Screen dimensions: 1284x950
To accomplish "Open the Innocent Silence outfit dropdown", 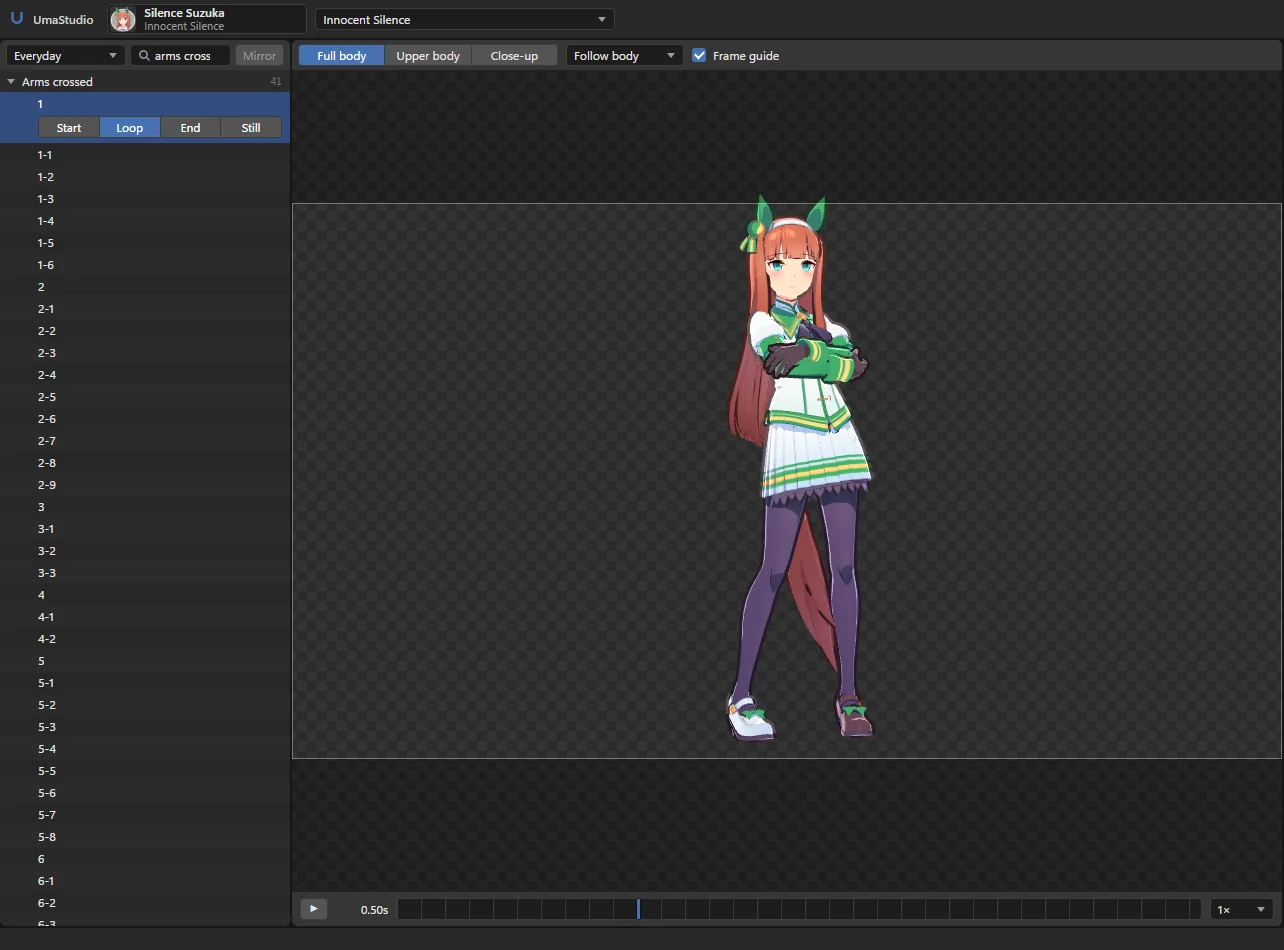I will tap(465, 20).
